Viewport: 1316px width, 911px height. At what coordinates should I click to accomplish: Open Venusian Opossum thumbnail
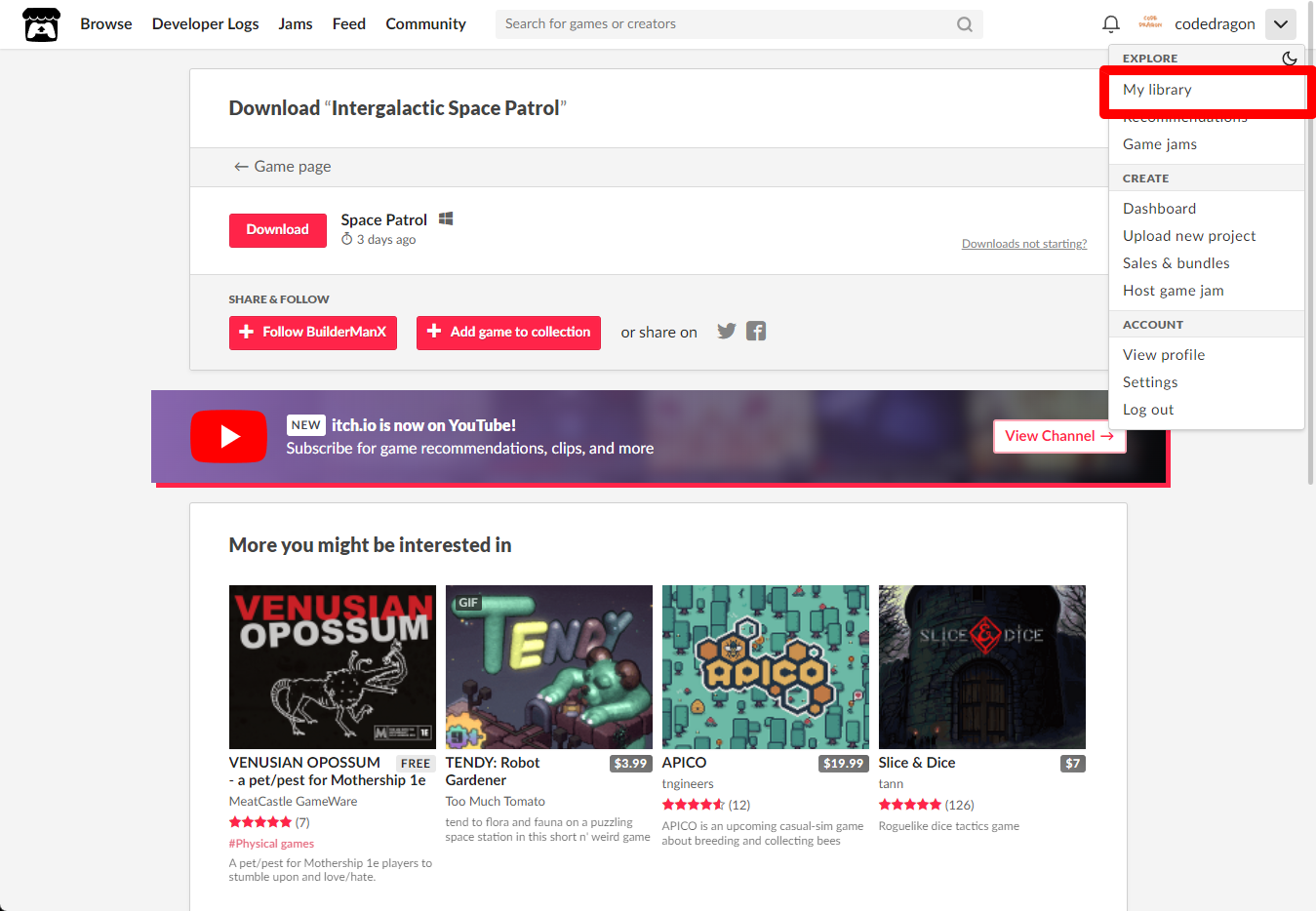[x=333, y=667]
